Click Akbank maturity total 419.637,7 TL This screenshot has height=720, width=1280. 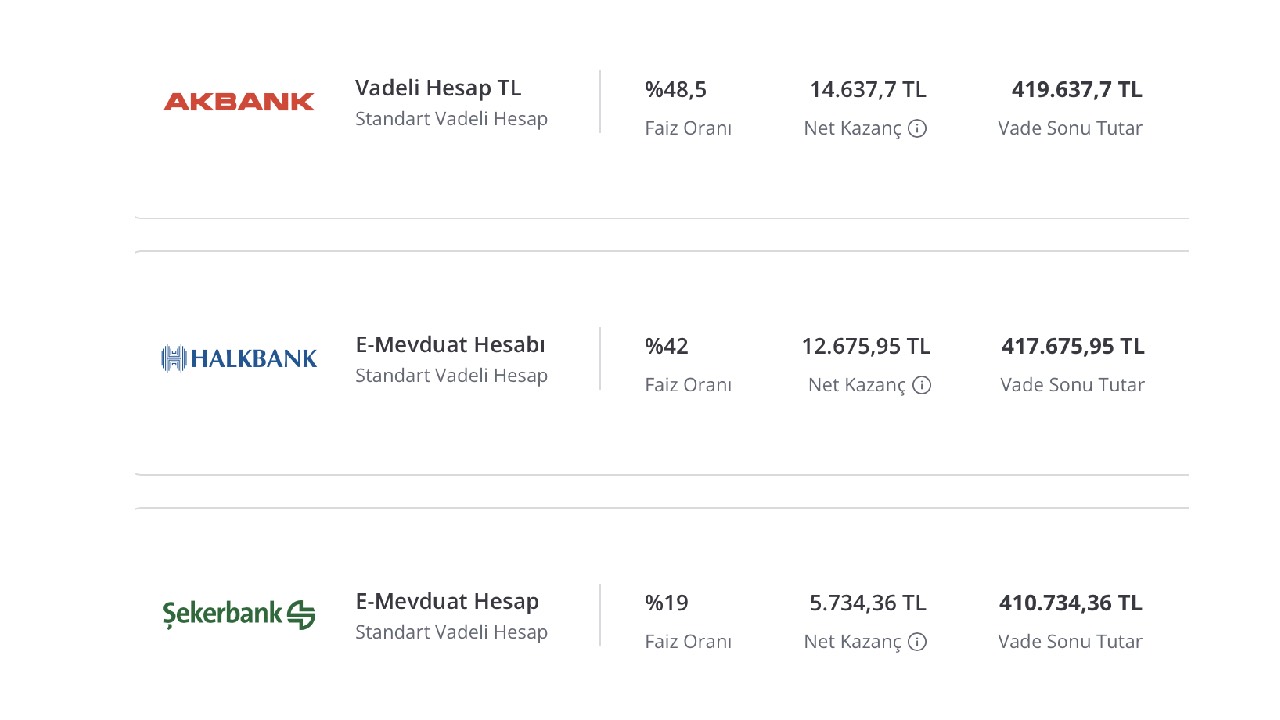(1077, 90)
